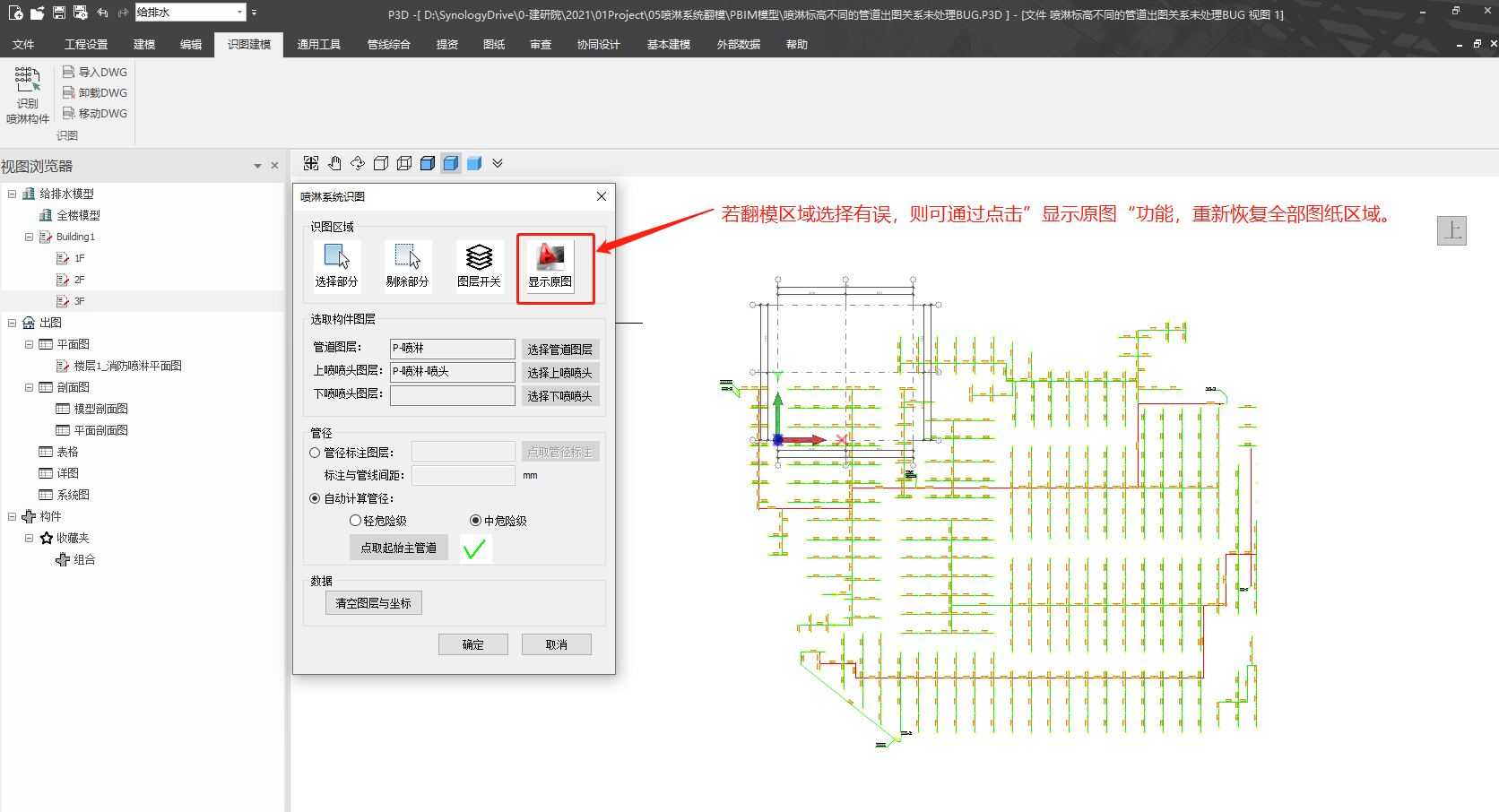Select the 选择部分 region tool

point(336,264)
